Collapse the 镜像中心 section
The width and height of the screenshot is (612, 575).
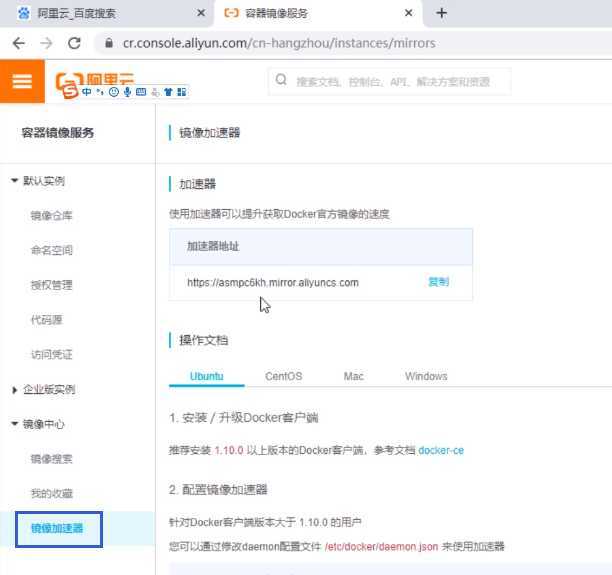(14, 424)
